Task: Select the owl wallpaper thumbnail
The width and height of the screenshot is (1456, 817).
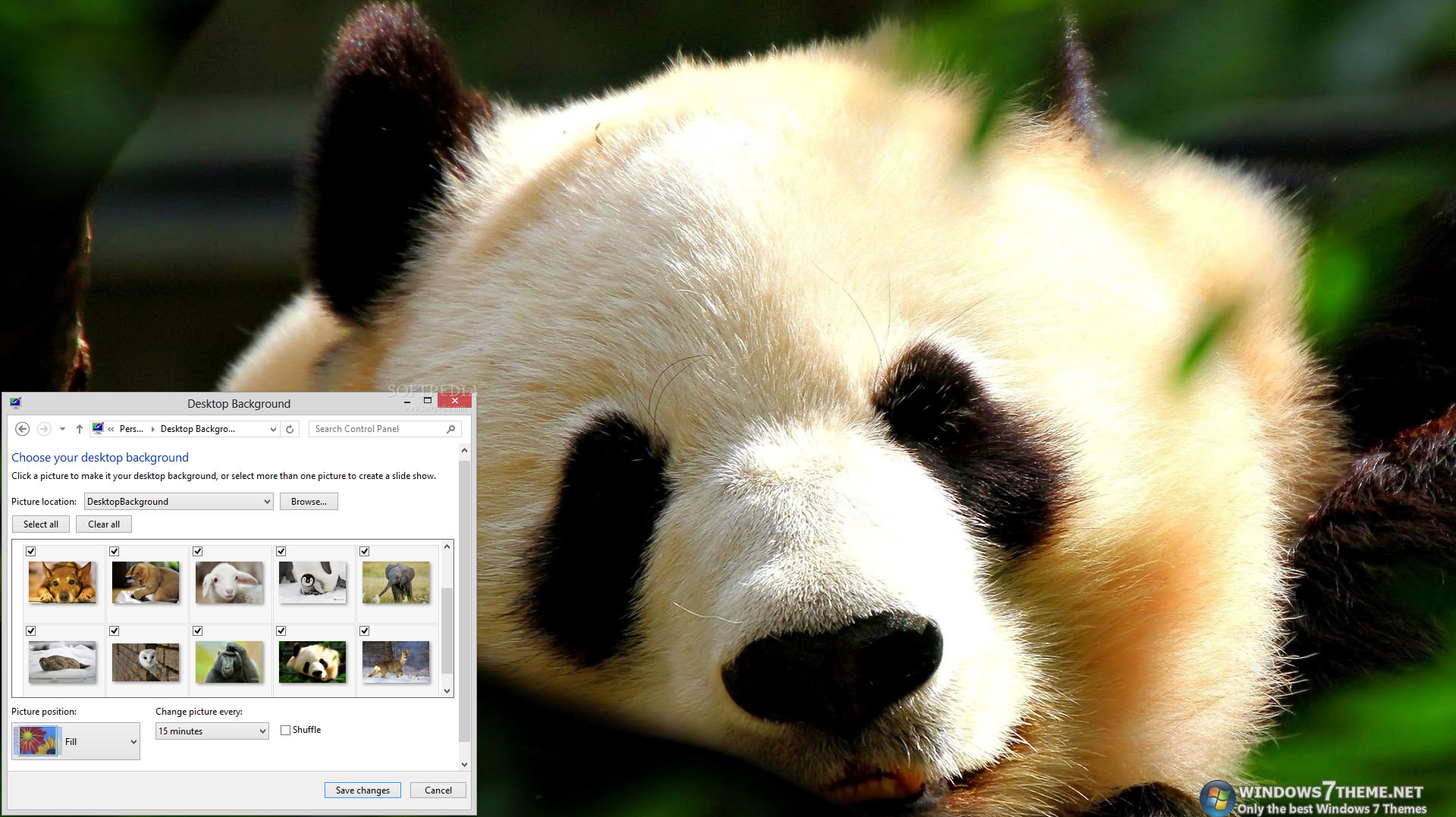Action: (x=146, y=662)
